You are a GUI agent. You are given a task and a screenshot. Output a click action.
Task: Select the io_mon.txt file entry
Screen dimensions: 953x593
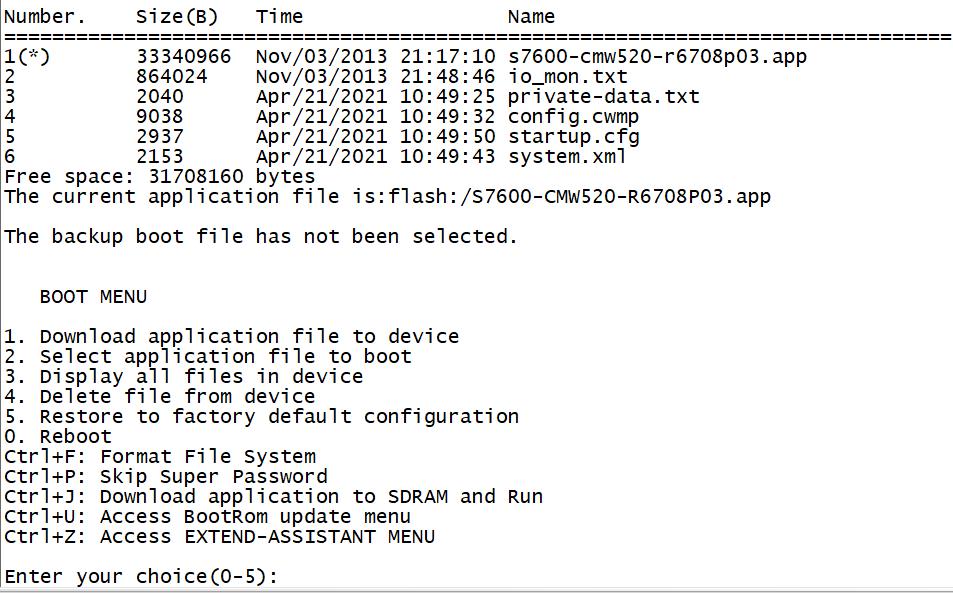click(567, 77)
